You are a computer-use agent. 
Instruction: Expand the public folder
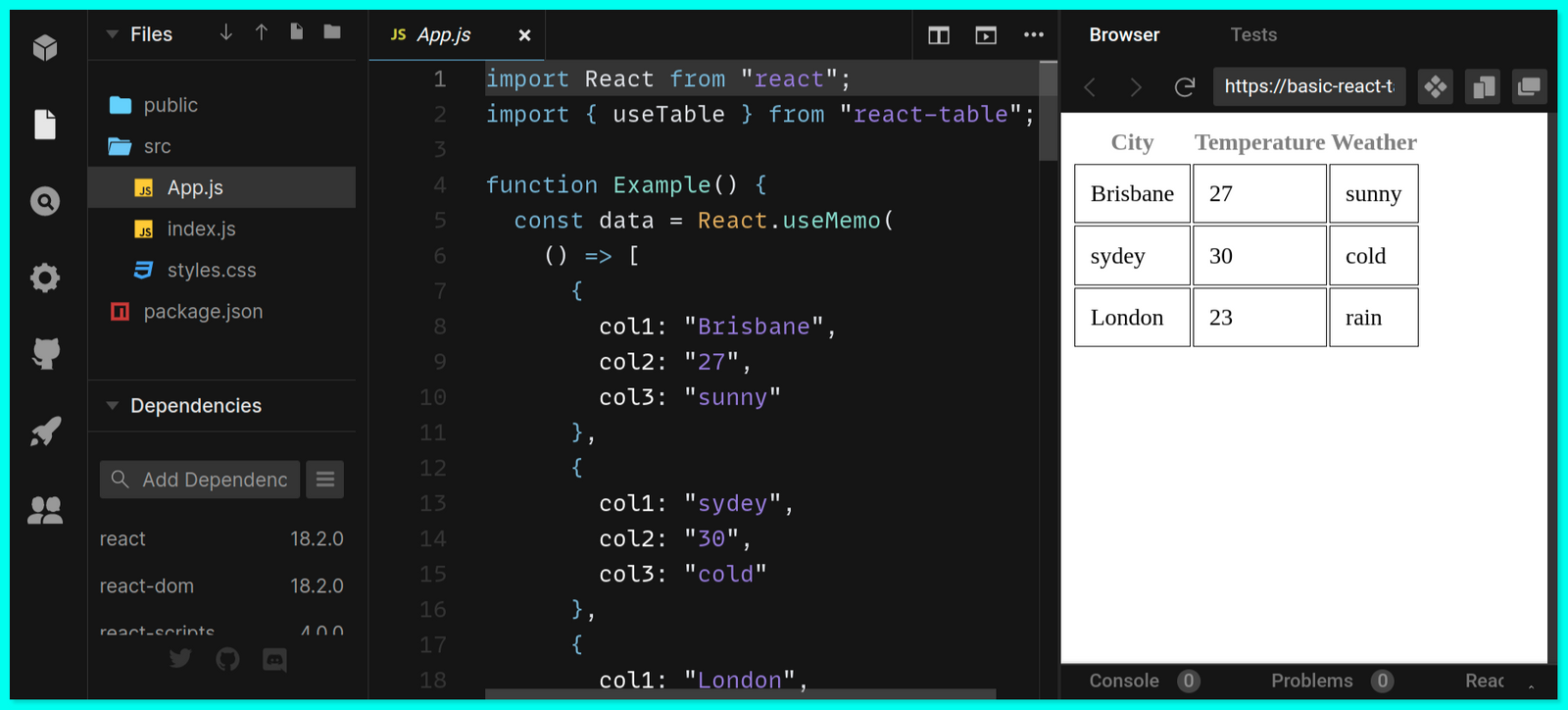tap(171, 105)
